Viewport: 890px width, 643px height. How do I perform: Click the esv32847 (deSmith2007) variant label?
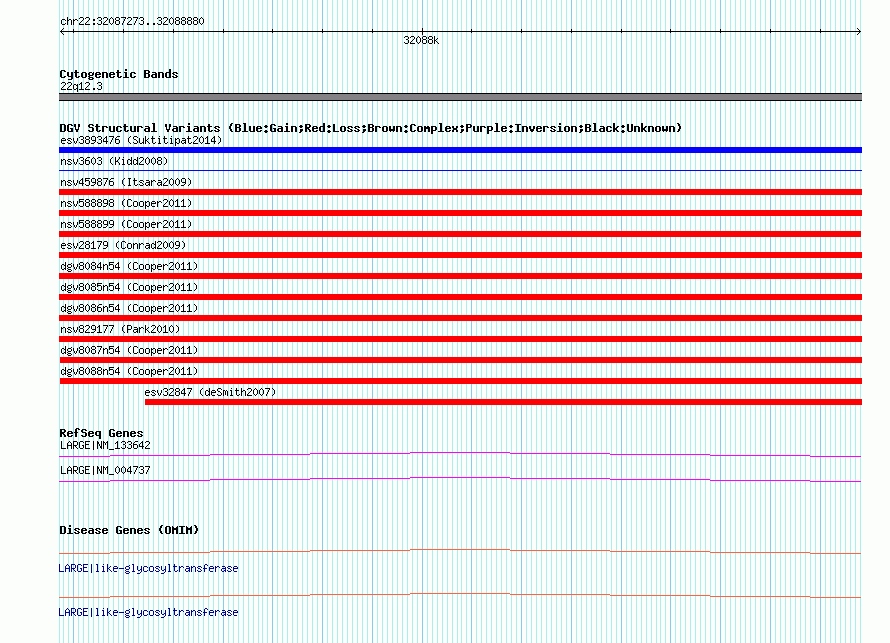210,392
